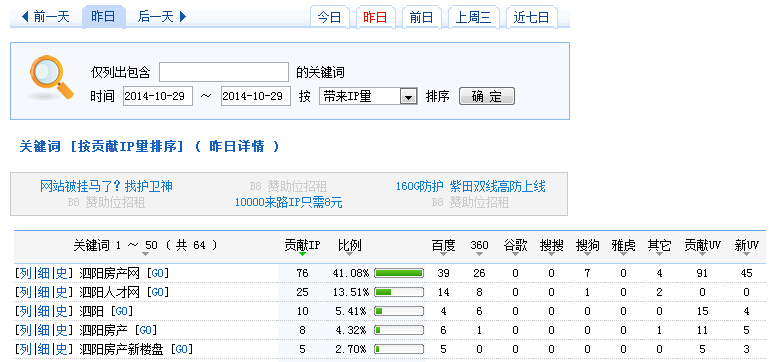The width and height of the screenshot is (776, 362).
Task: Click GO next to 泗阳房产网
Action: (x=158, y=273)
